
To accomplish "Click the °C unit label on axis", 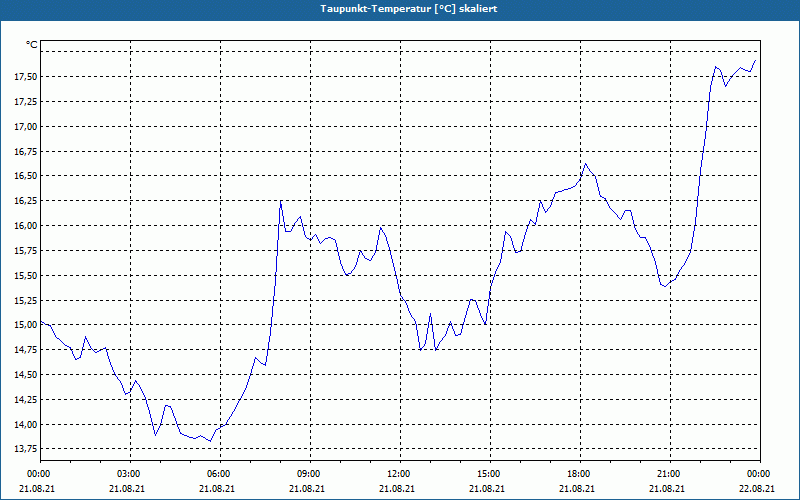I will click(x=32, y=45).
